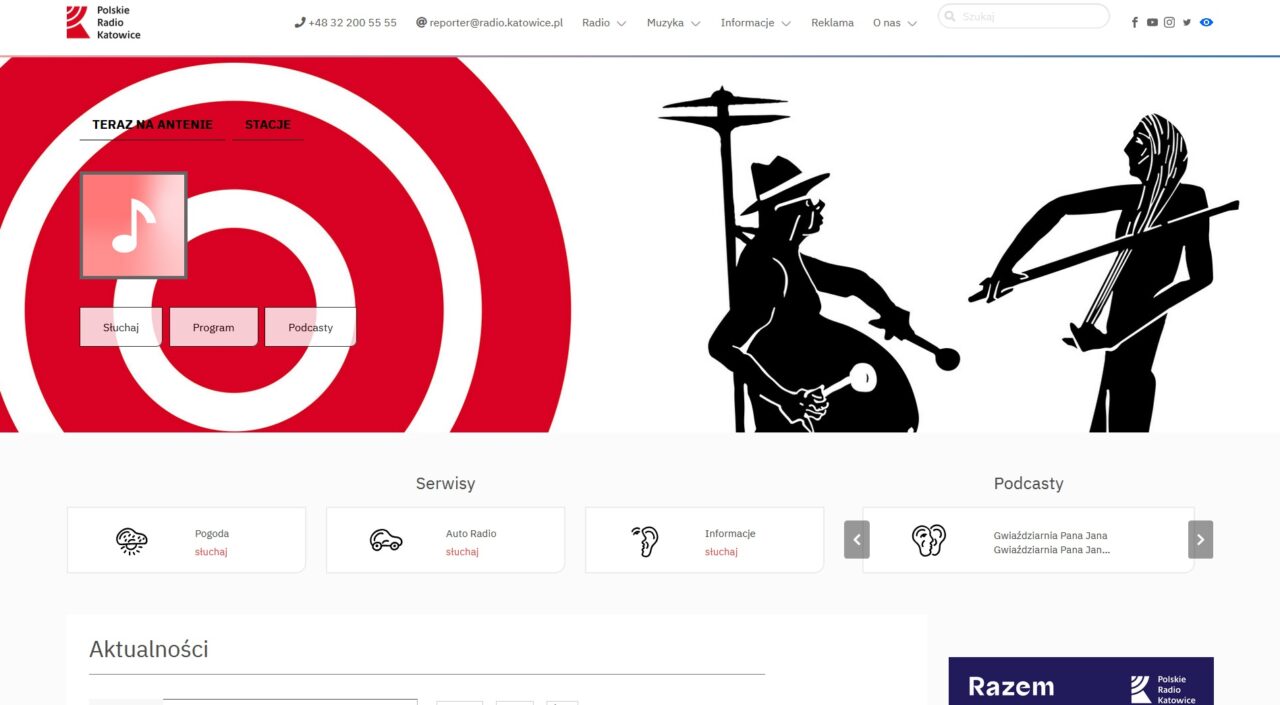Screen dimensions: 1280x705
Task: Switch to the STACJE tab
Action: pyautogui.click(x=268, y=125)
